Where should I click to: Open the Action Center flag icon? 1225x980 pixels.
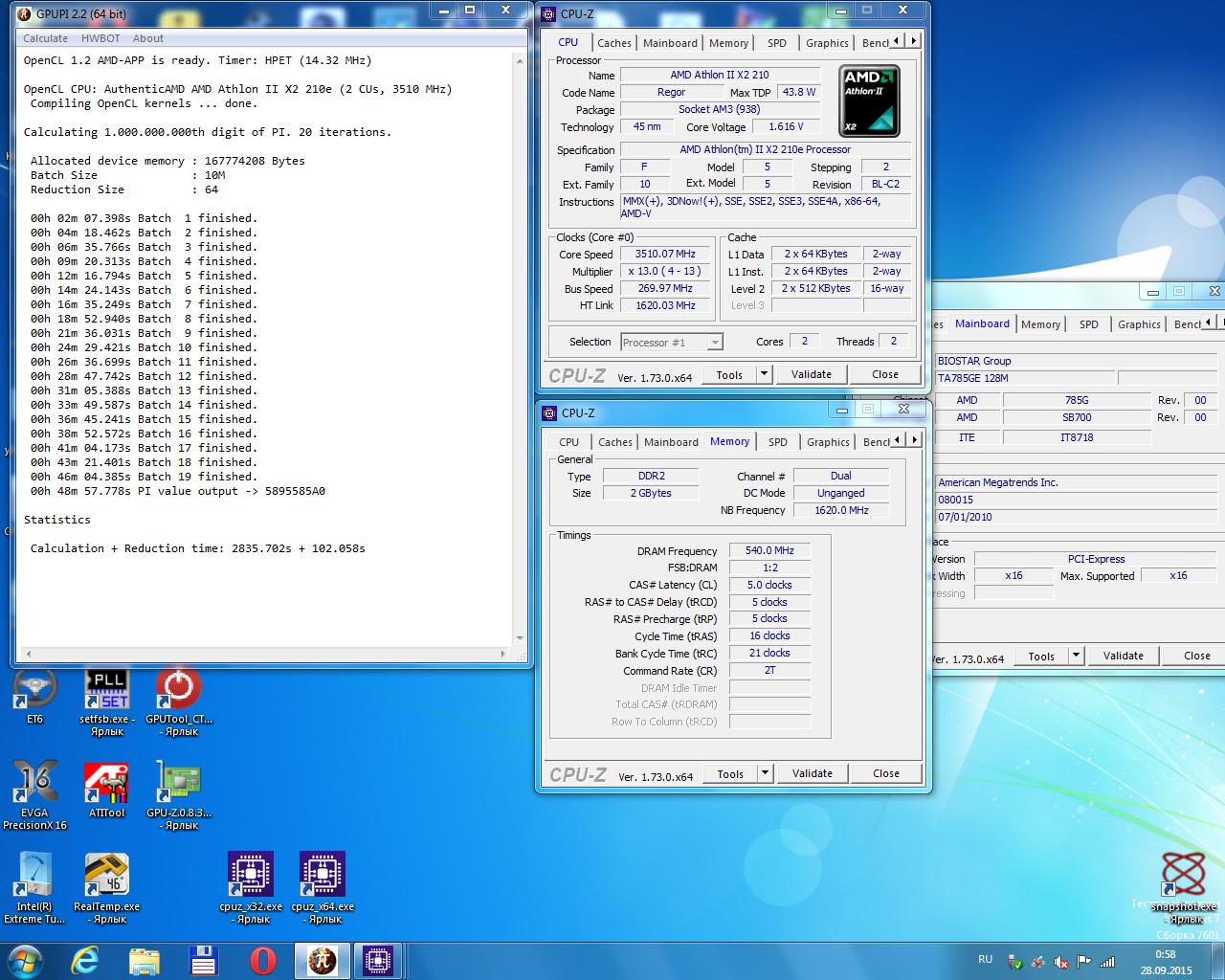coord(1083,962)
